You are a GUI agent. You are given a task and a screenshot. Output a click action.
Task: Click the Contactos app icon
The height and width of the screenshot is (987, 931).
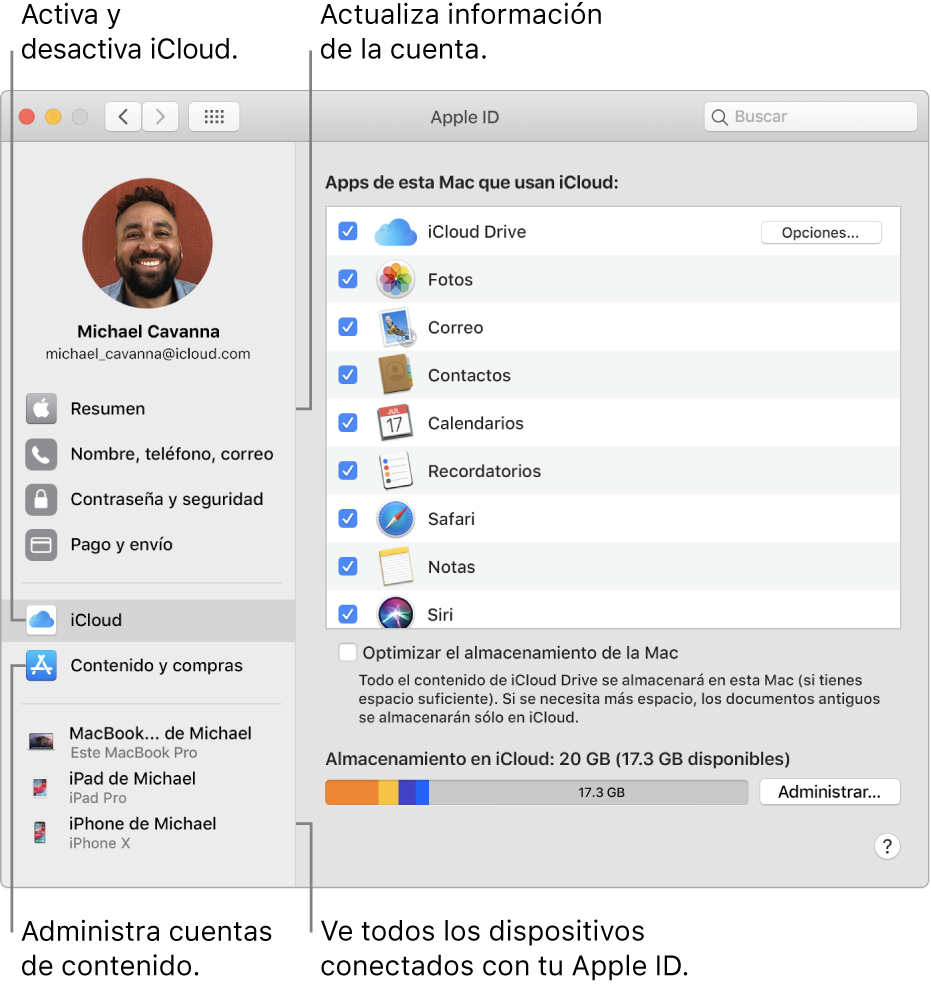click(395, 375)
